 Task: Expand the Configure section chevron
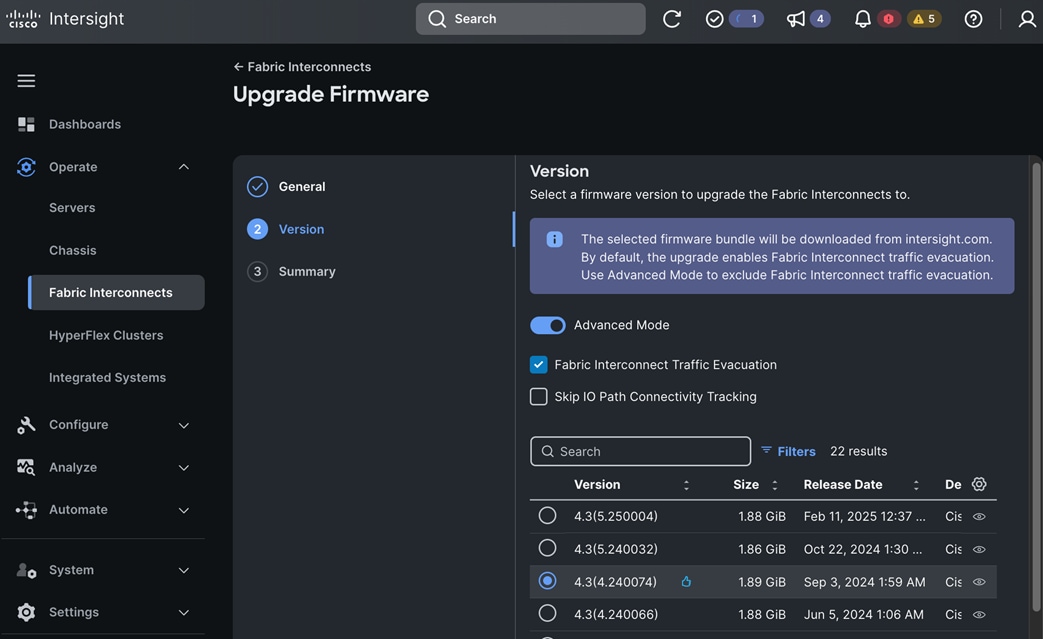(184, 426)
